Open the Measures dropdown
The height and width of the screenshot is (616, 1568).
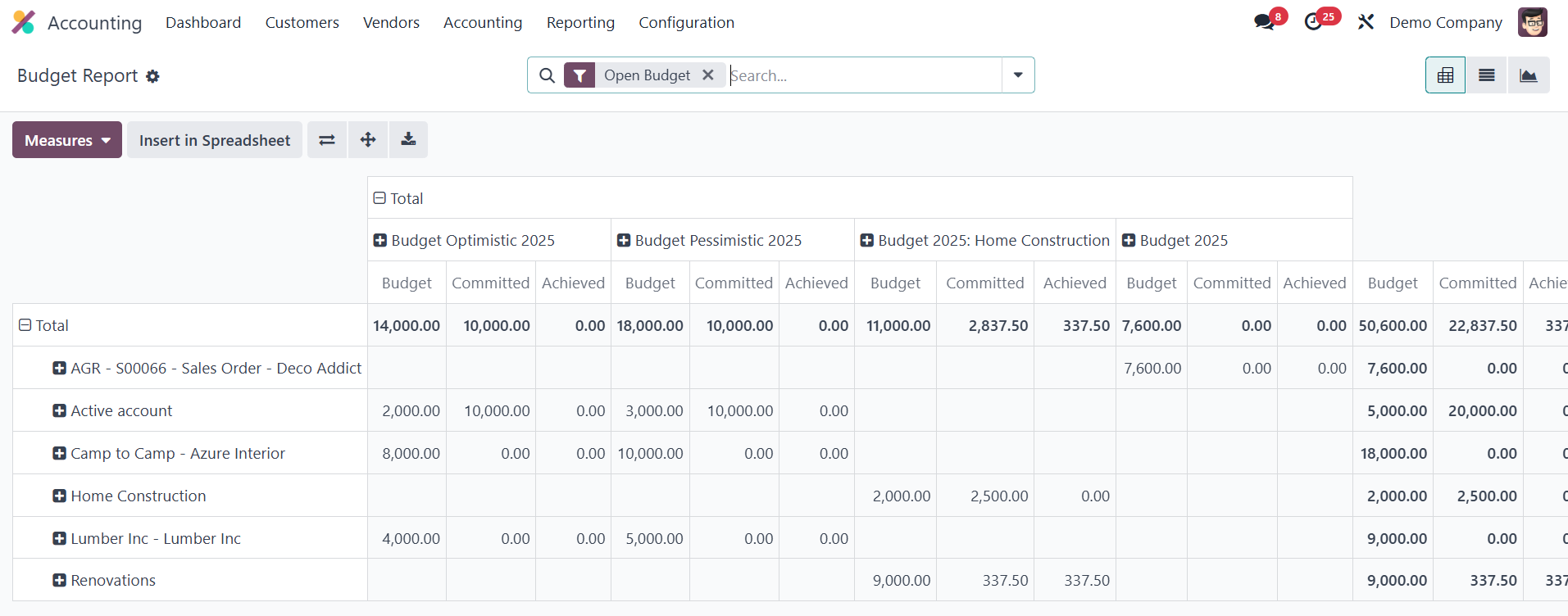tap(67, 140)
